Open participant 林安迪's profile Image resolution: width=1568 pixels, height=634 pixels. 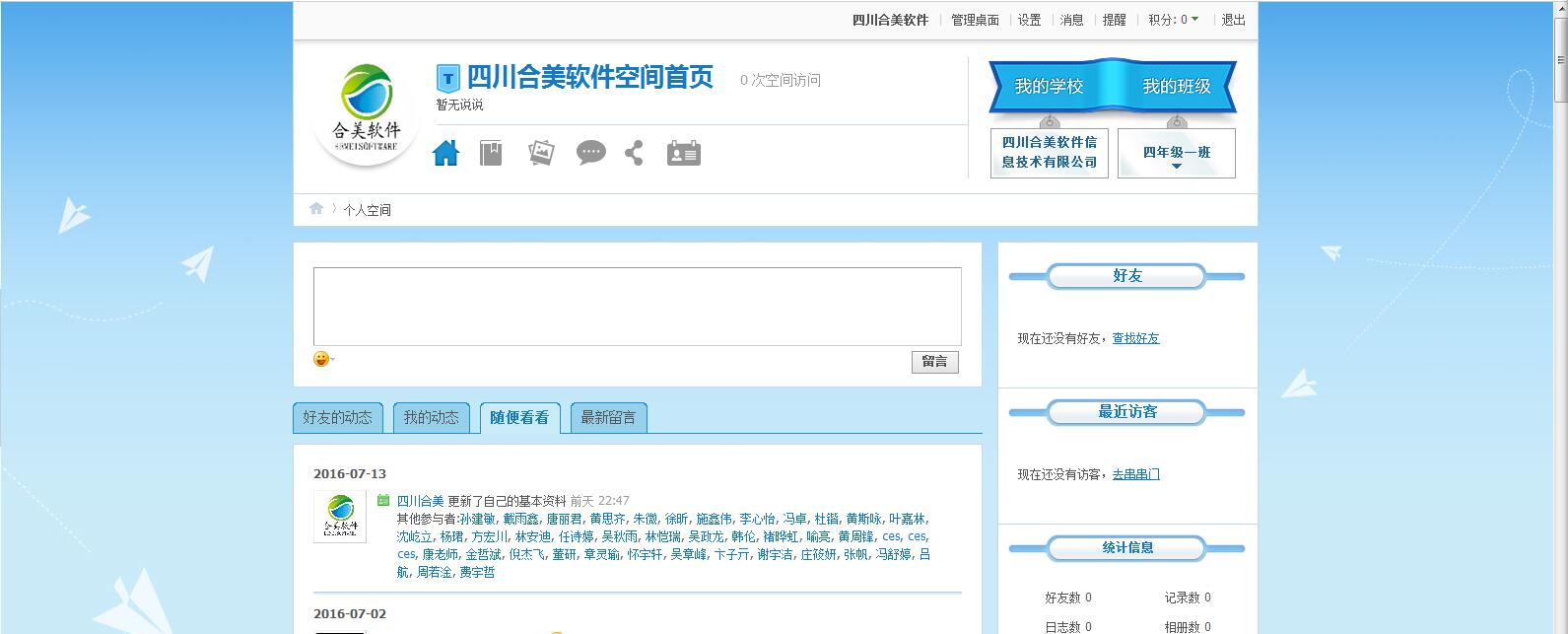pos(532,536)
